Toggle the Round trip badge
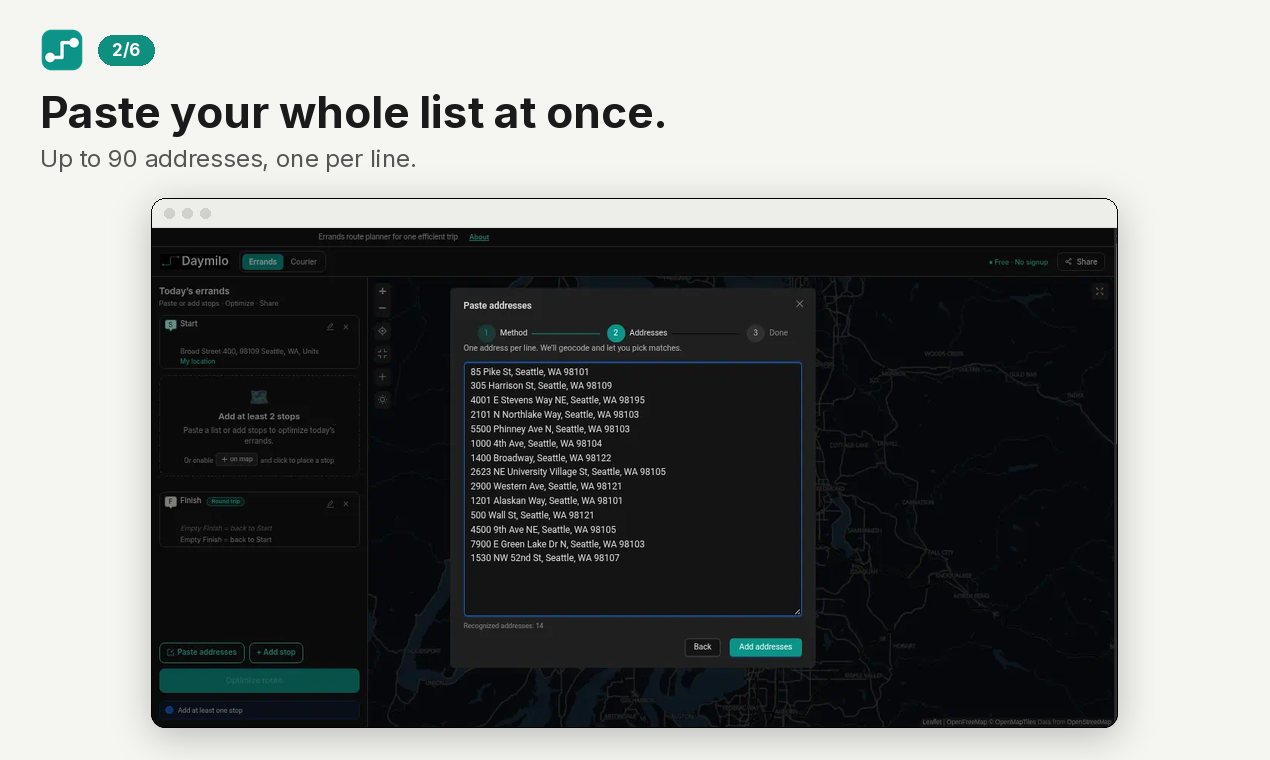This screenshot has height=760, width=1270. (x=226, y=501)
